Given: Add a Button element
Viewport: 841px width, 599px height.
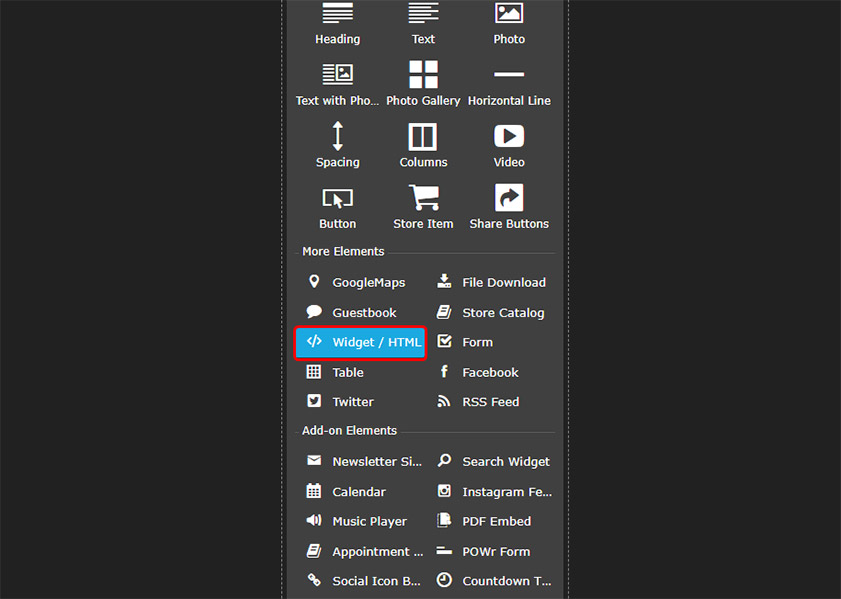Looking at the screenshot, I should pos(337,198).
